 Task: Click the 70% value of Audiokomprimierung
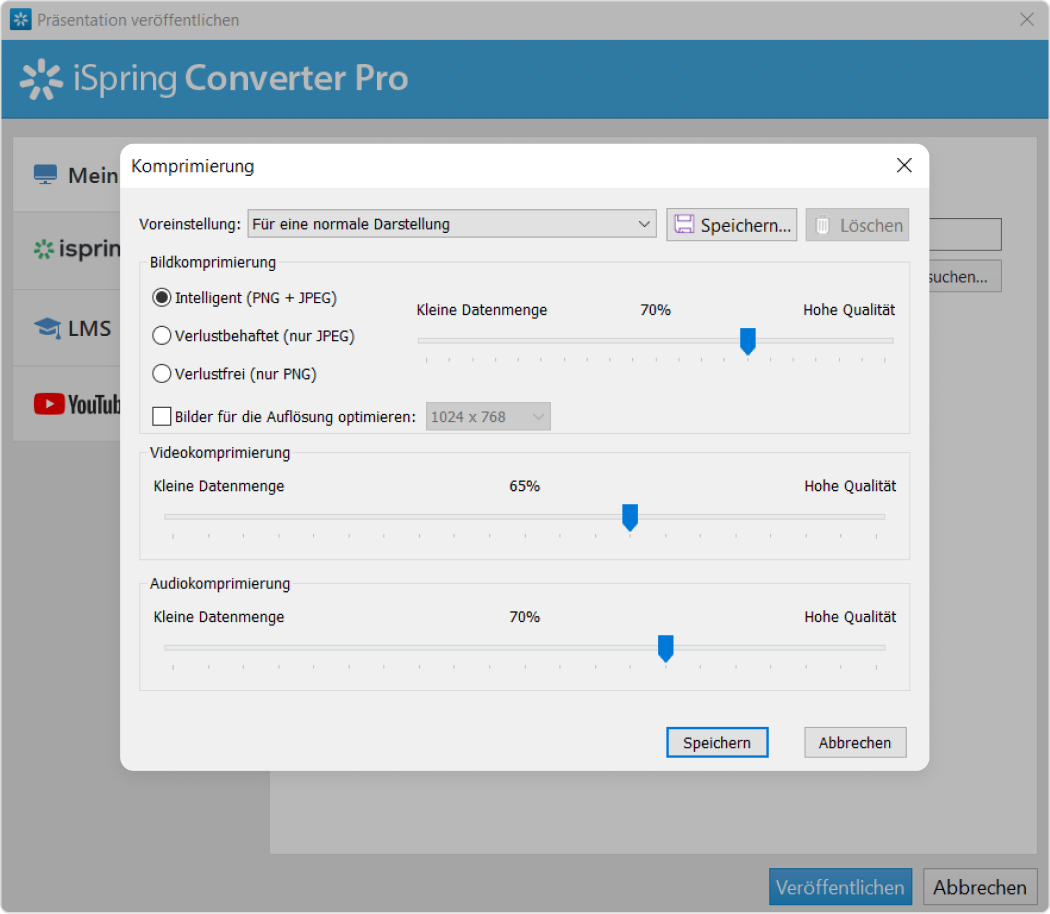click(x=524, y=617)
